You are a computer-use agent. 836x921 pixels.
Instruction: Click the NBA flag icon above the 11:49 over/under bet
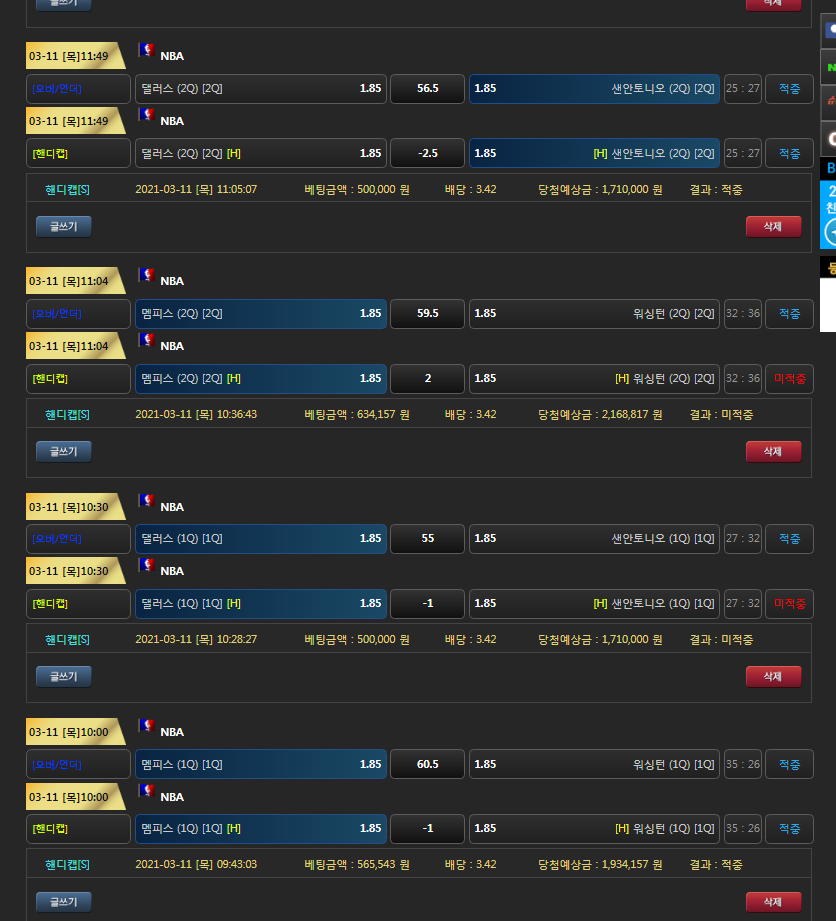click(146, 50)
